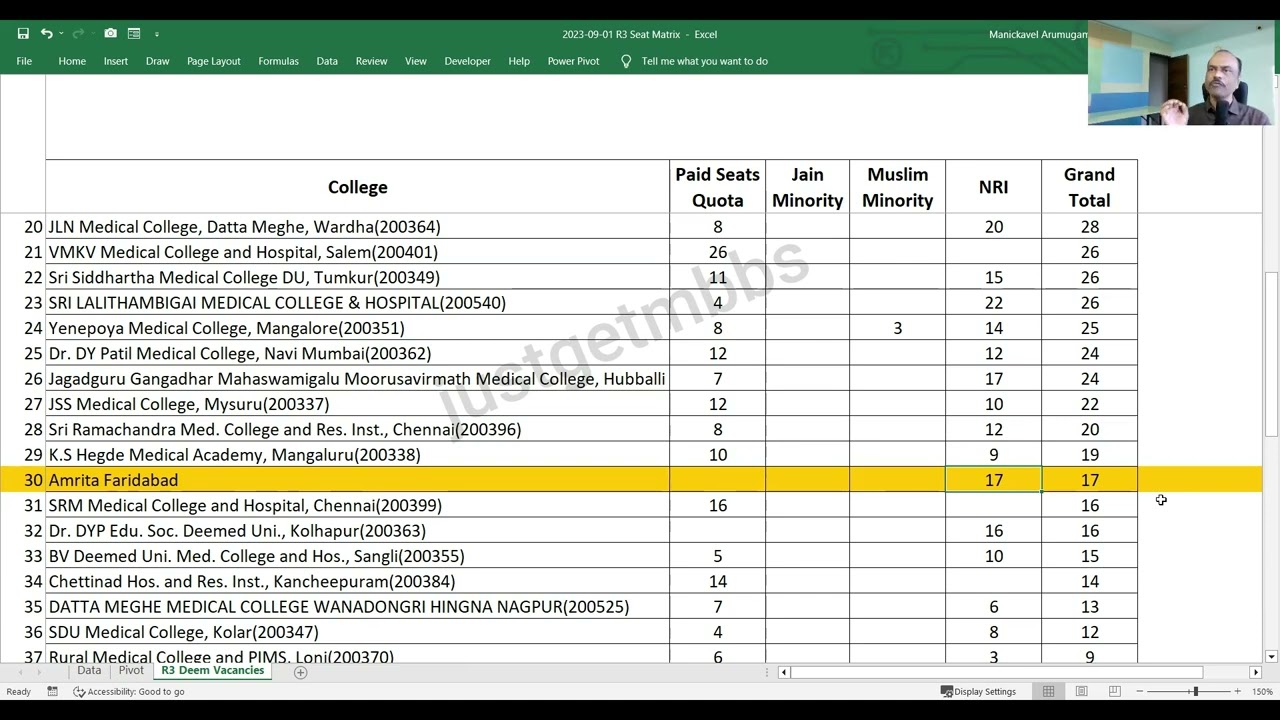Image resolution: width=1280 pixels, height=720 pixels.
Task: Open the File menu
Action: coord(24,61)
